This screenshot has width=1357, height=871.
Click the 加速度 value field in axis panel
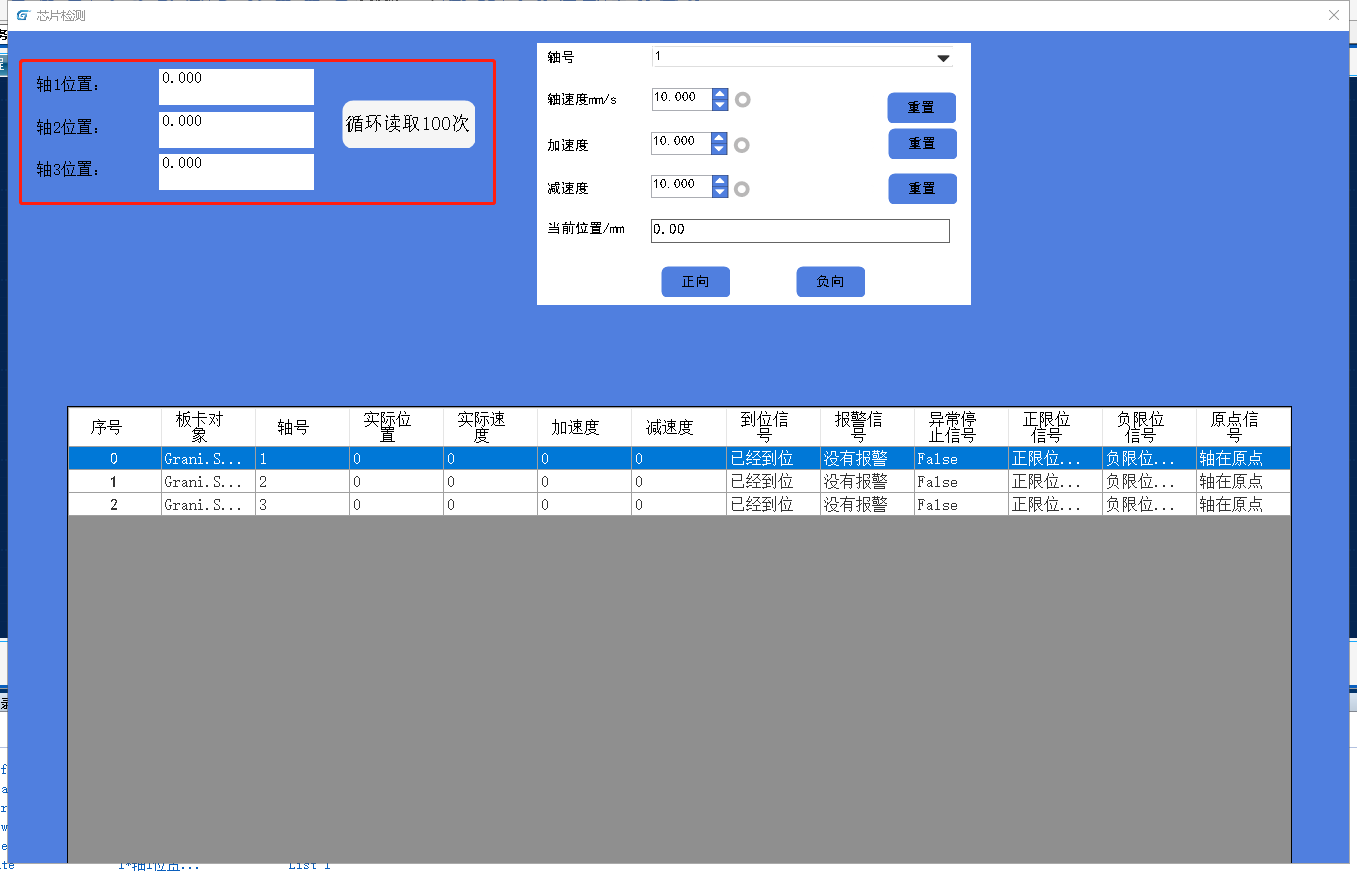point(681,143)
